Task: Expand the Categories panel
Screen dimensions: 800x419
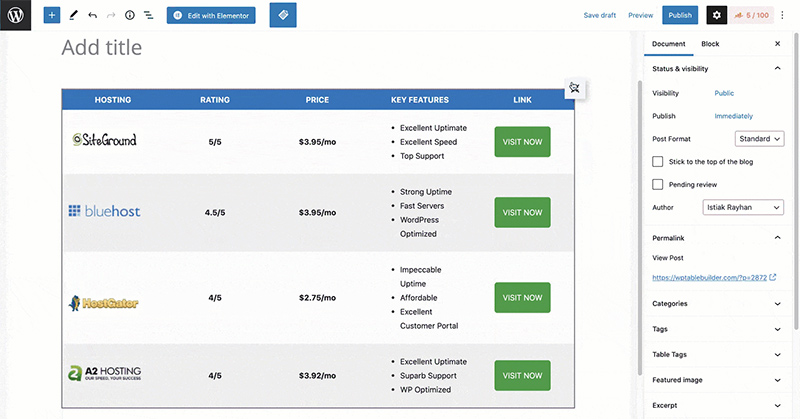Action: click(716, 304)
